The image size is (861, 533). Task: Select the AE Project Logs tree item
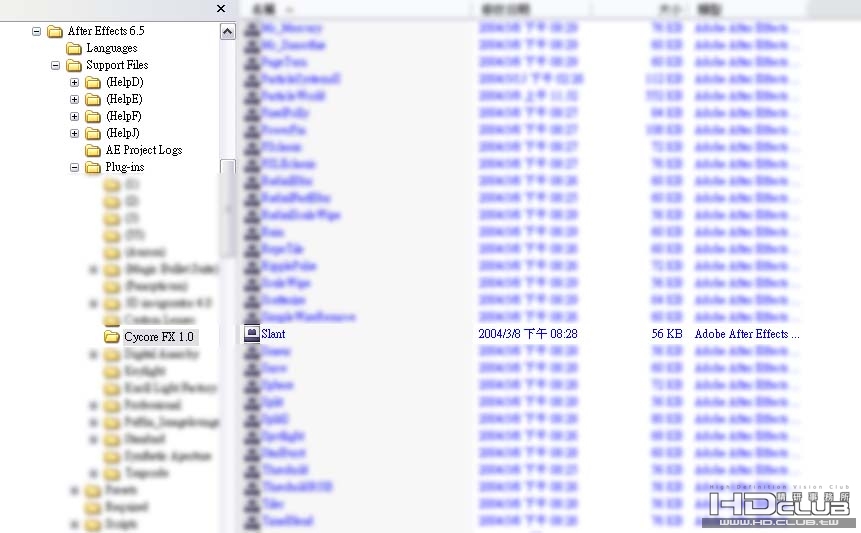(144, 150)
